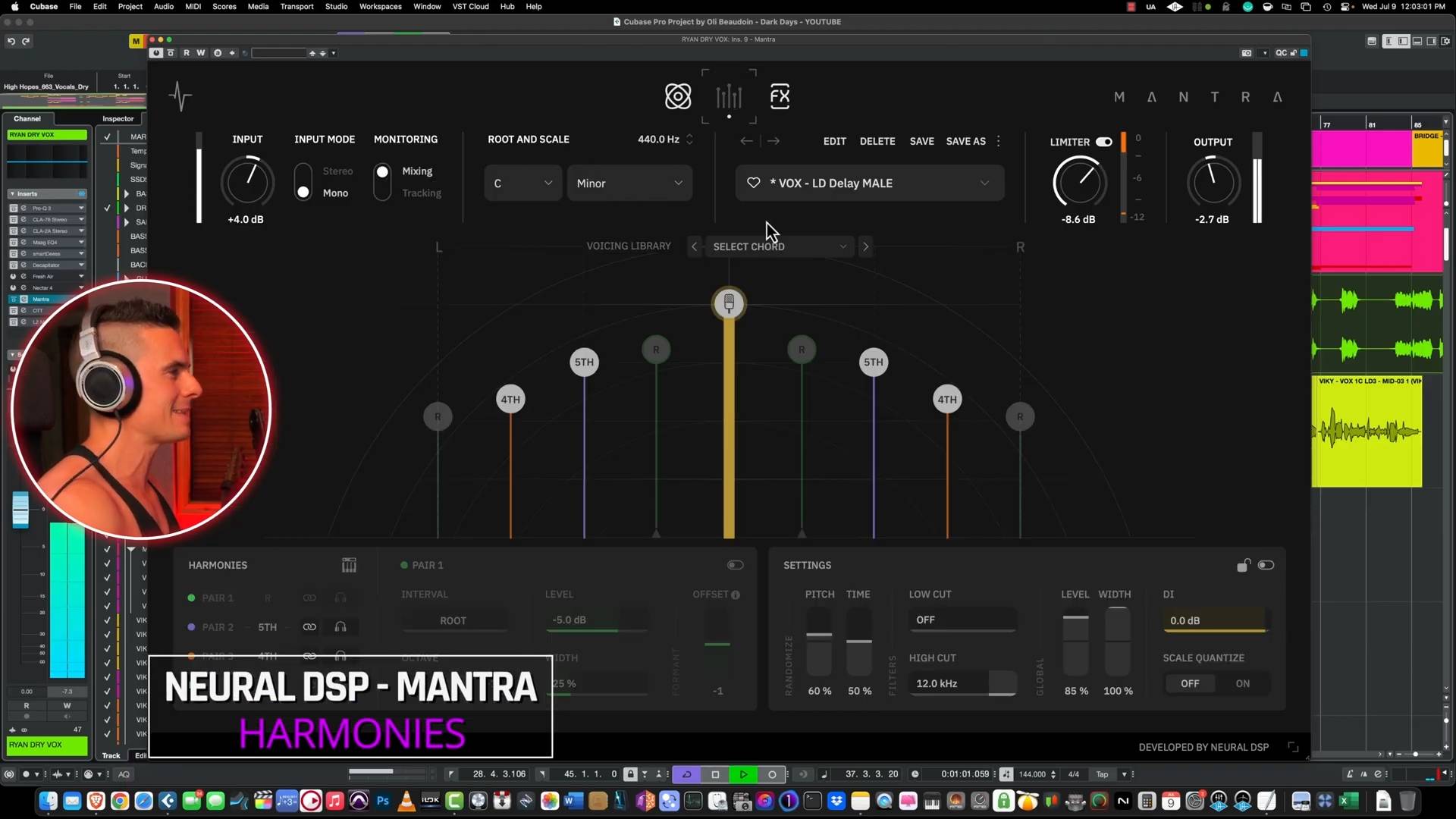Solo Pair 2 with headphones icon
Viewport: 1456px width, 819px height.
tap(340, 627)
